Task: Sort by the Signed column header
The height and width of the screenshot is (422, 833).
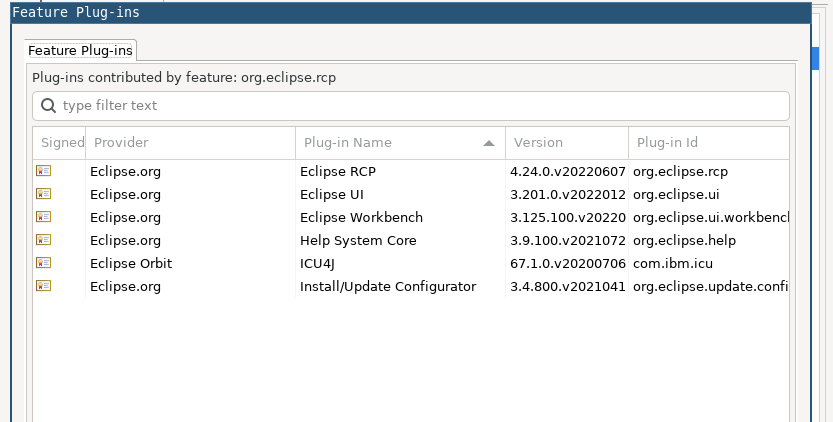Action: tap(62, 143)
